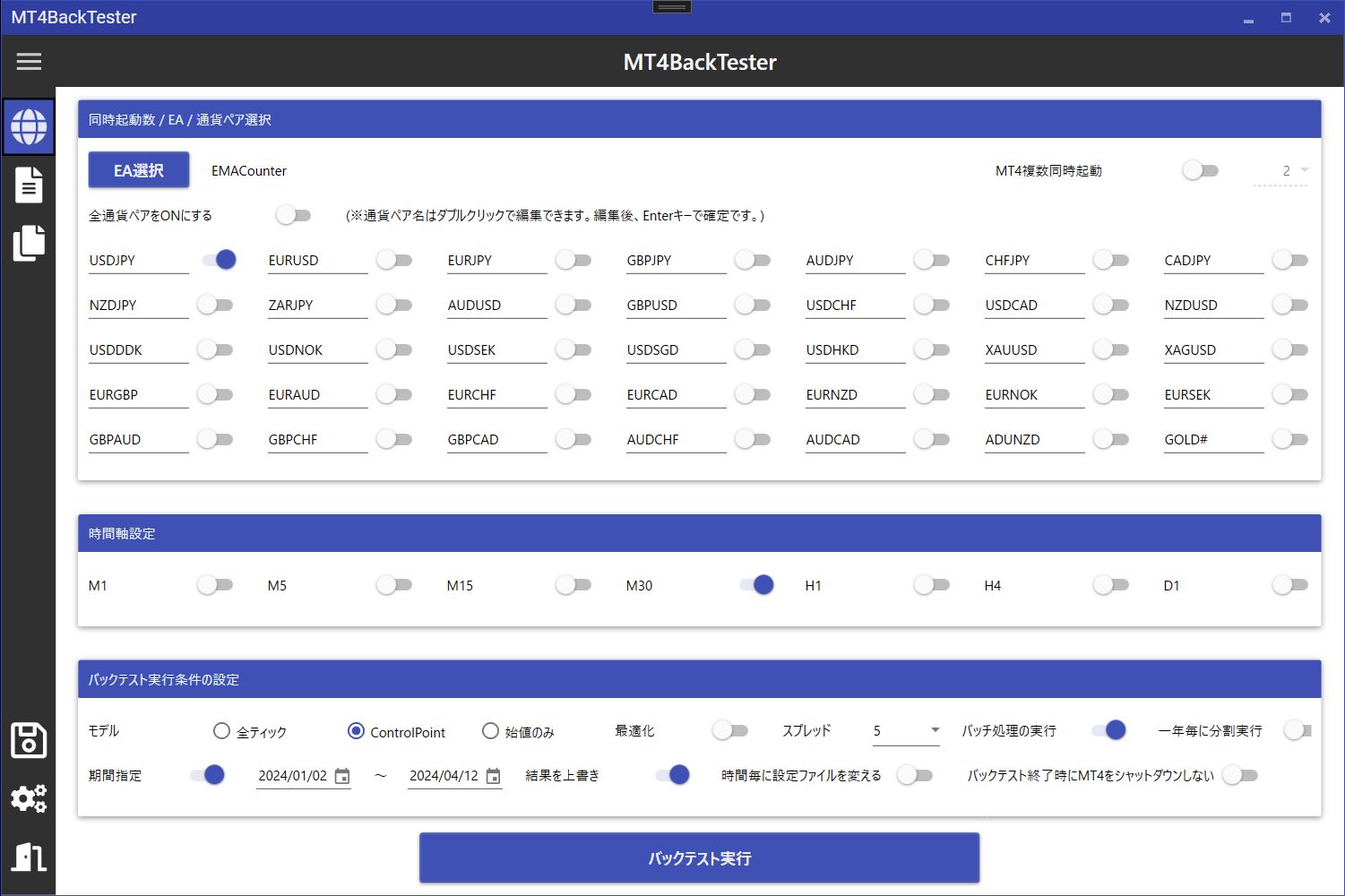Open the copy documents sidebar icon
Screen dimensions: 1345x896
[29, 243]
